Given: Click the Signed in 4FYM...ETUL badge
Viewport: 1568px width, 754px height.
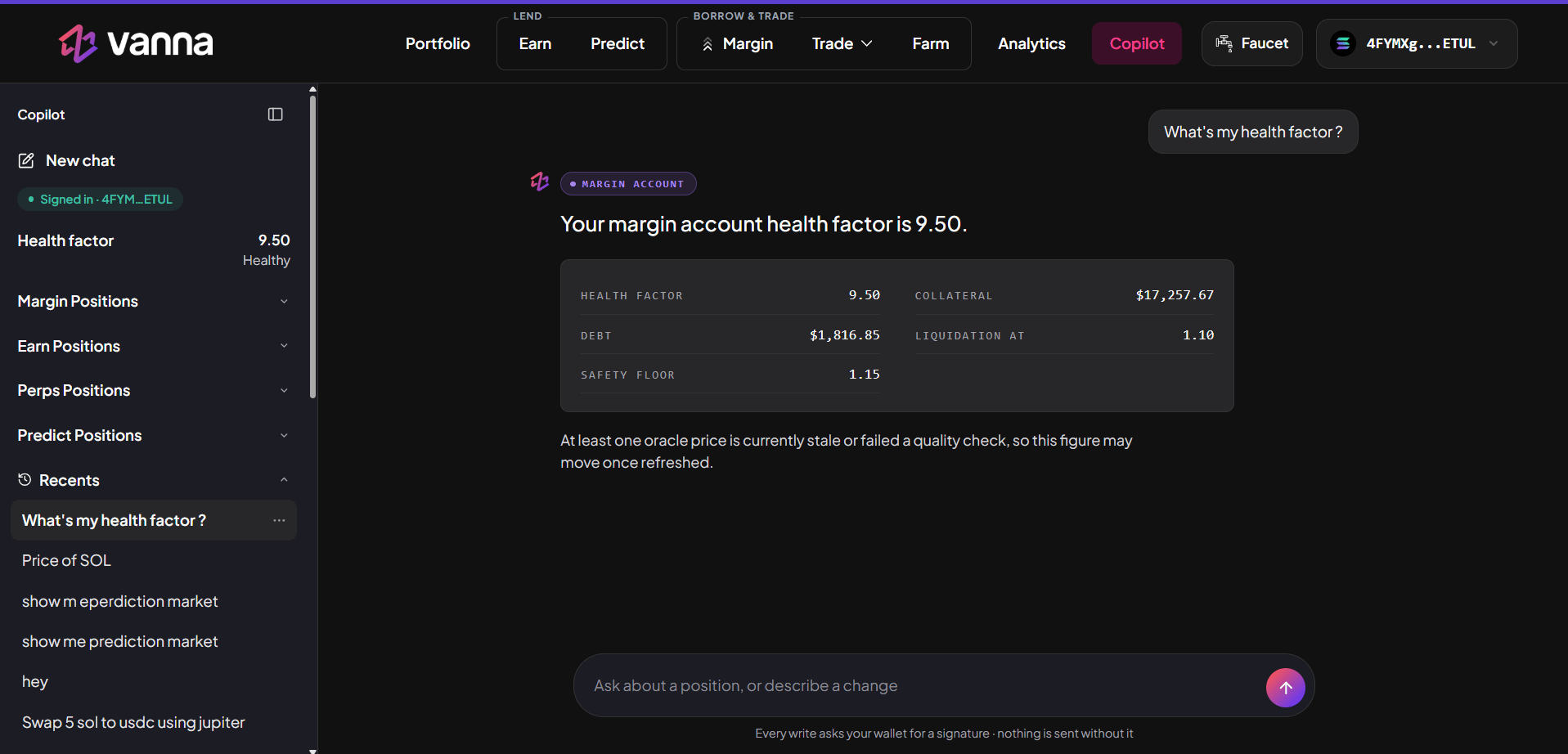Looking at the screenshot, I should 100,199.
